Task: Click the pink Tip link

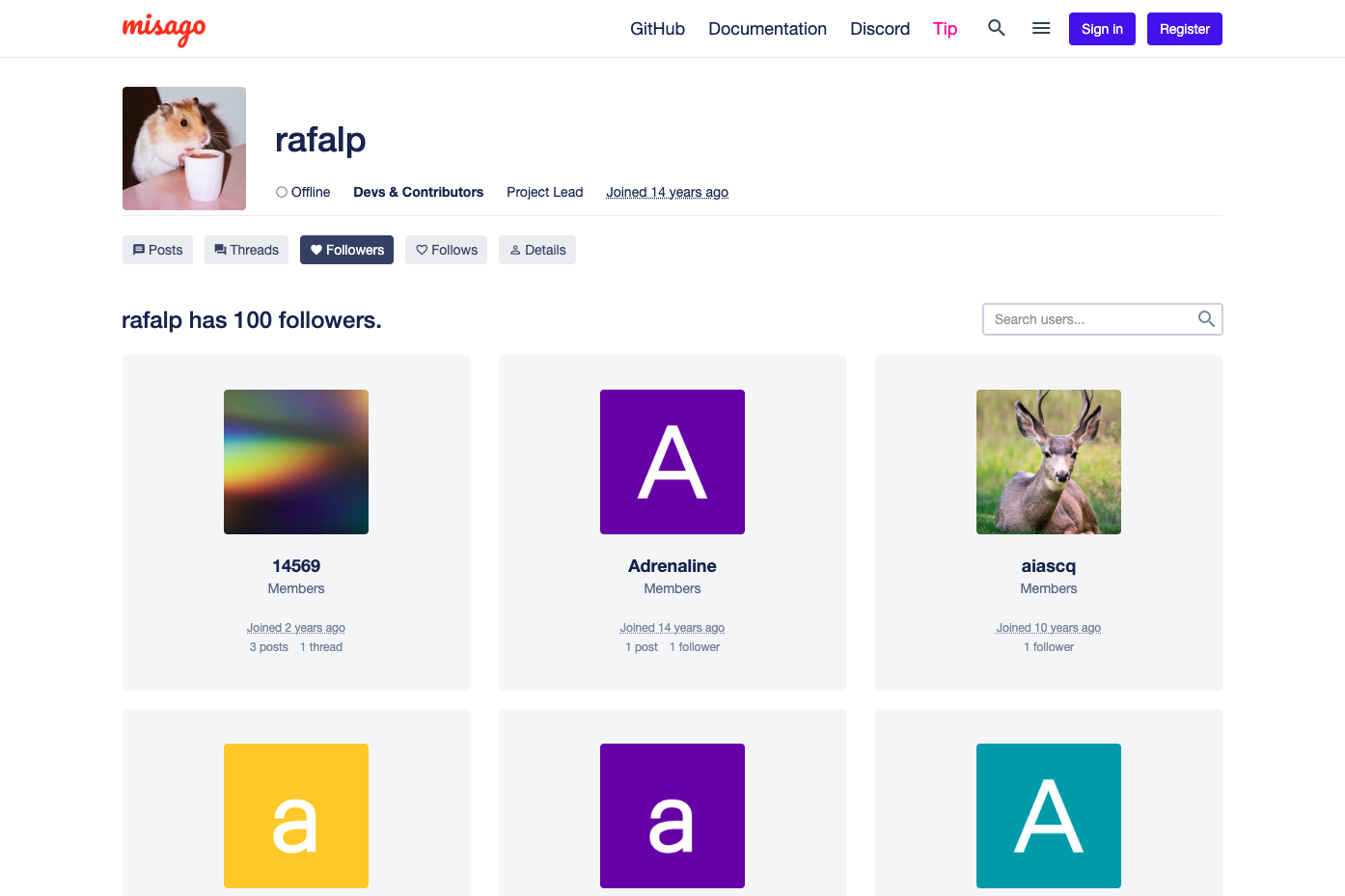Action: click(945, 29)
